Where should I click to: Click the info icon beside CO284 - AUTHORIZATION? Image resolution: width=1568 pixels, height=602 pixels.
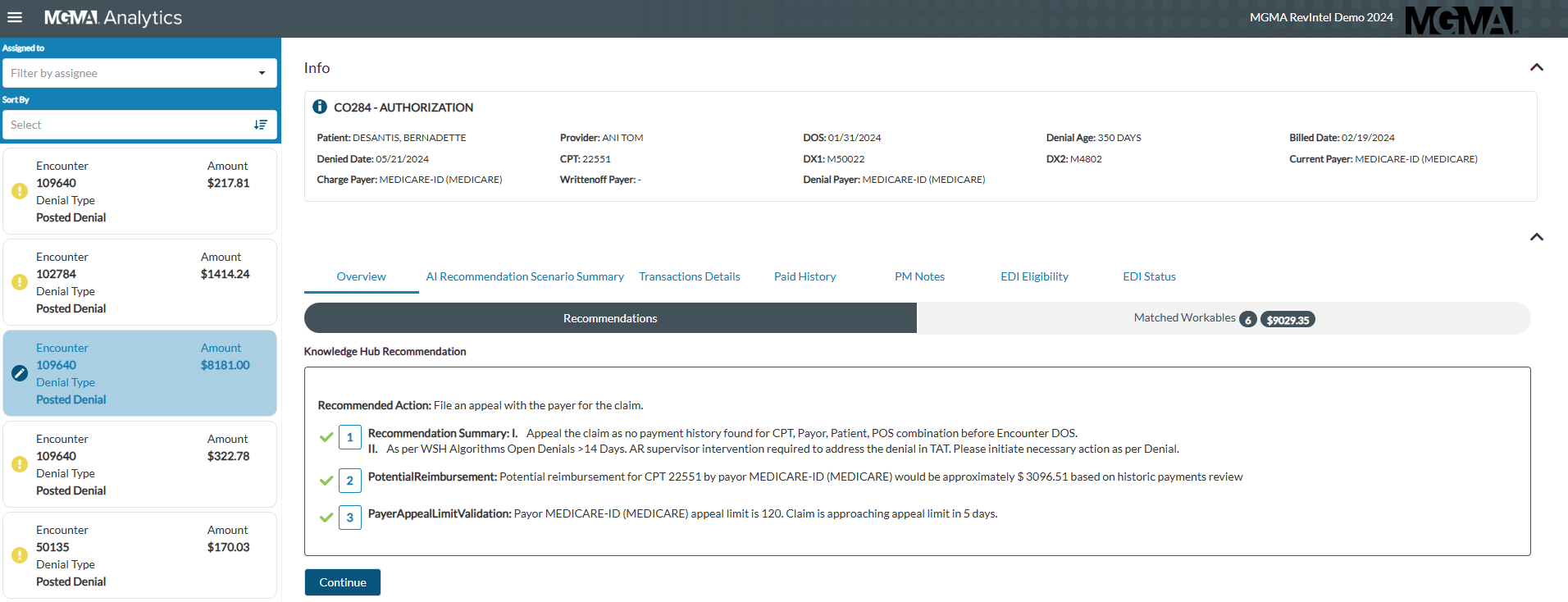click(x=320, y=107)
